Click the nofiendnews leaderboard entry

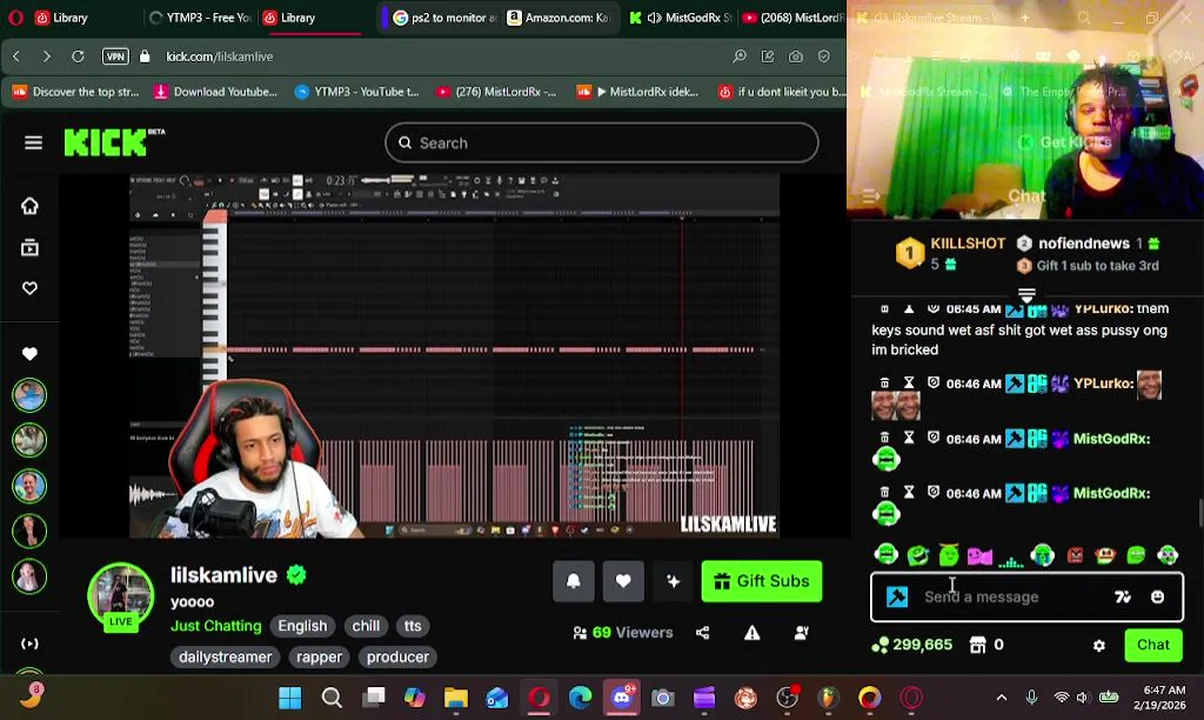1088,243
